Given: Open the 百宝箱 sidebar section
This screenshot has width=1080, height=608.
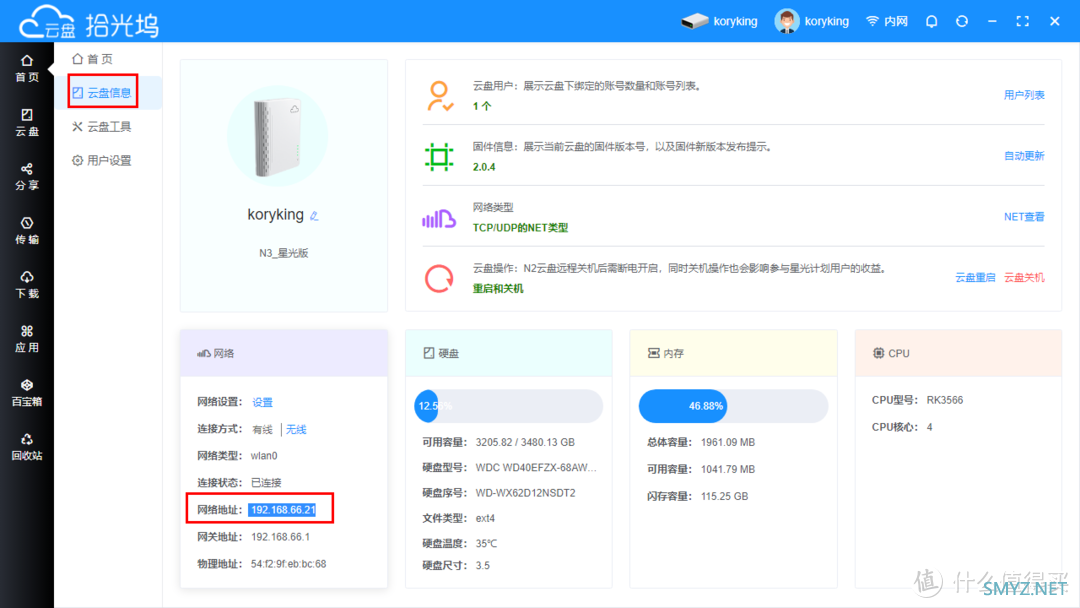Looking at the screenshot, I should point(26,392).
